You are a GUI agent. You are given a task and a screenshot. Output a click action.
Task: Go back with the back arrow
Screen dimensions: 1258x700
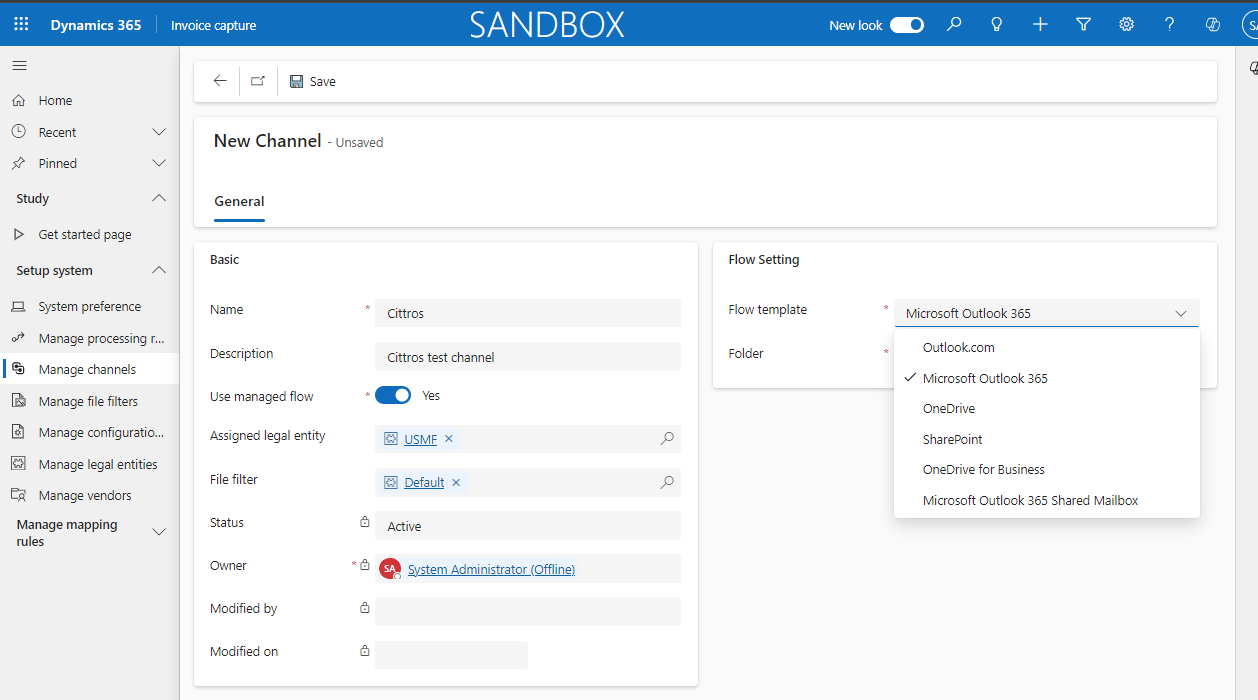click(220, 81)
